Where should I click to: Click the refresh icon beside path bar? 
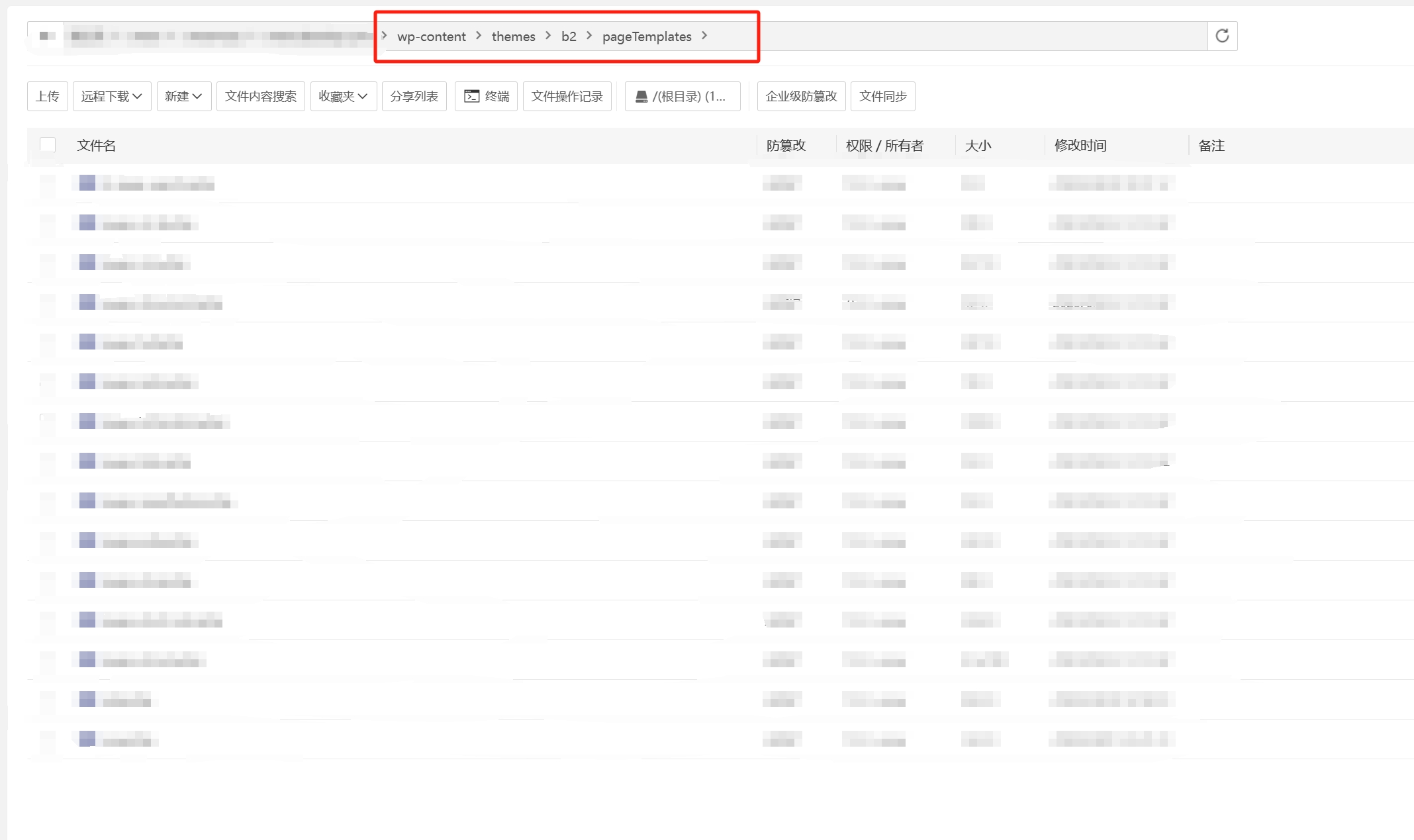(x=1222, y=36)
